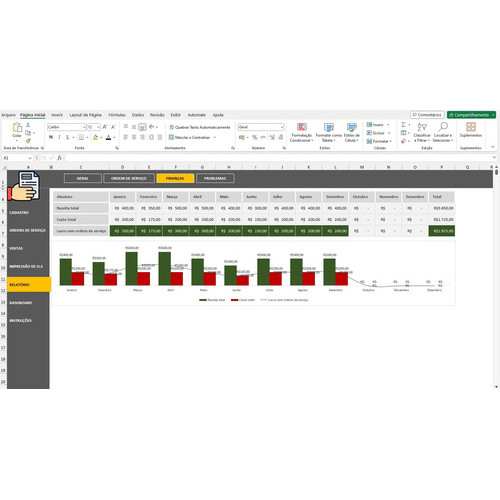Switch to Layout da Página tab
This screenshot has width=500, height=500.
click(x=85, y=115)
